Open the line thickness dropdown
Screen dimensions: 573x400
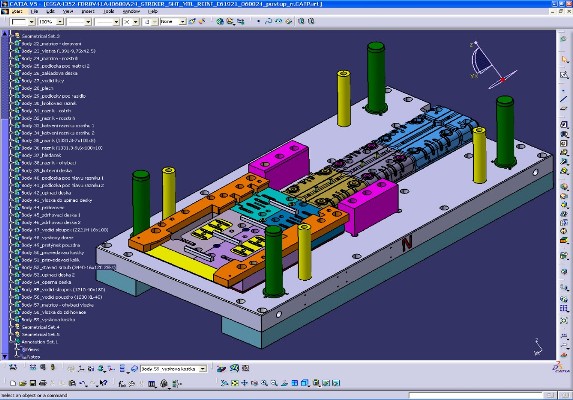coord(88,22)
